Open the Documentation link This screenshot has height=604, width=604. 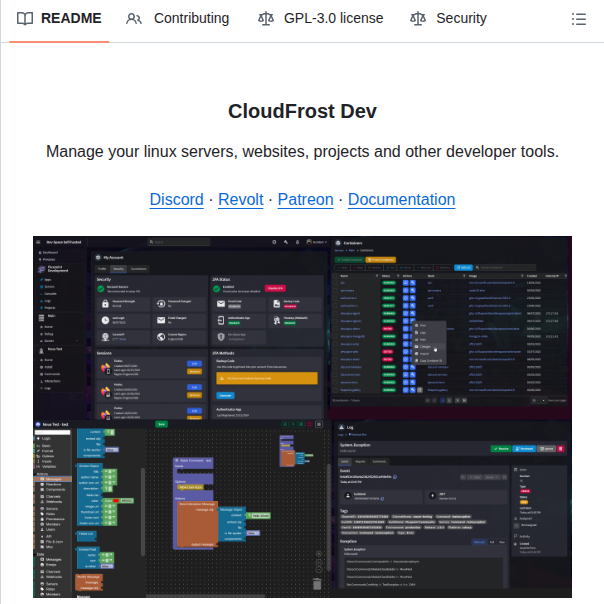[x=401, y=200]
